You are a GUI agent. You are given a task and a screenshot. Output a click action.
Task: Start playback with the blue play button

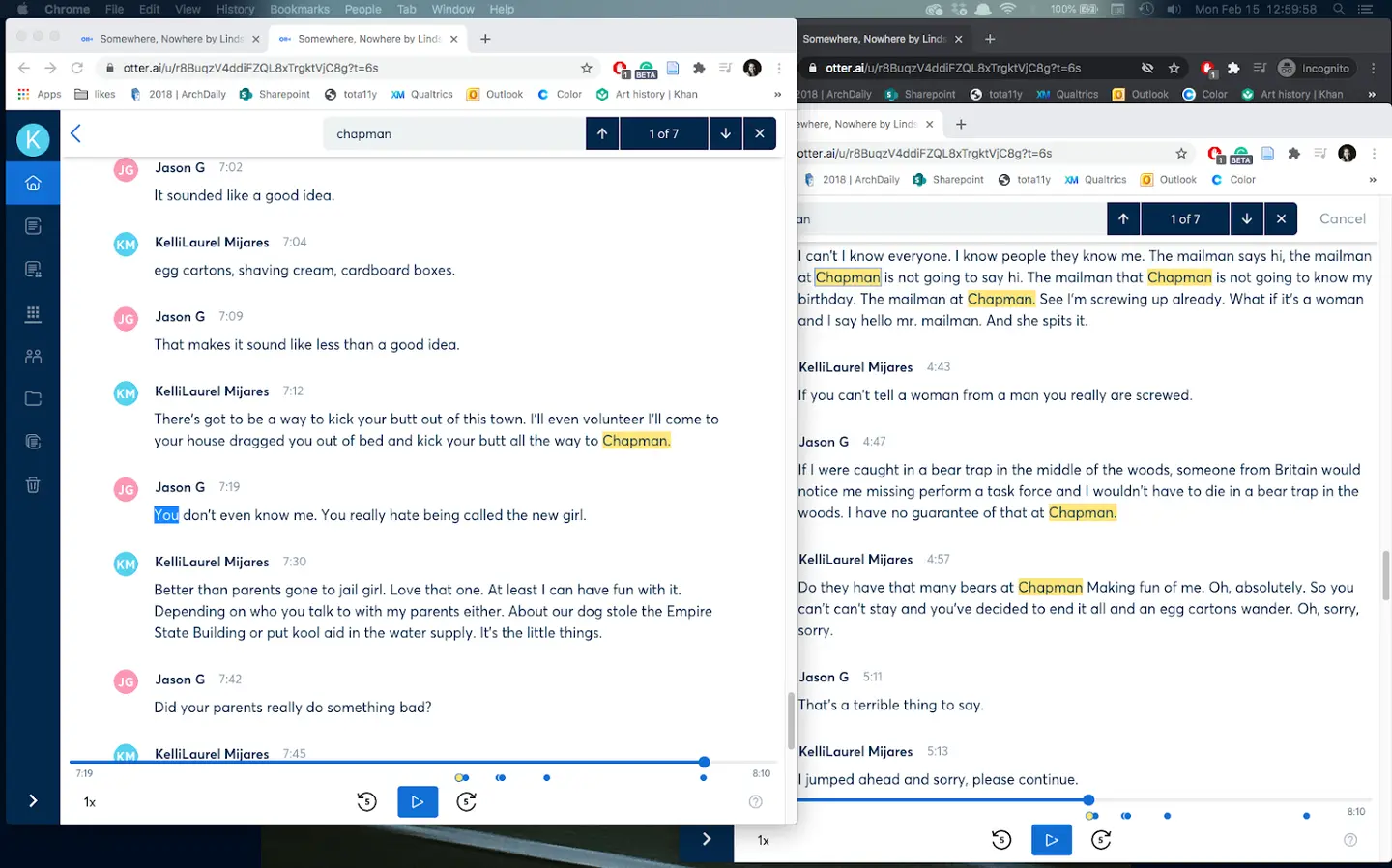[418, 801]
